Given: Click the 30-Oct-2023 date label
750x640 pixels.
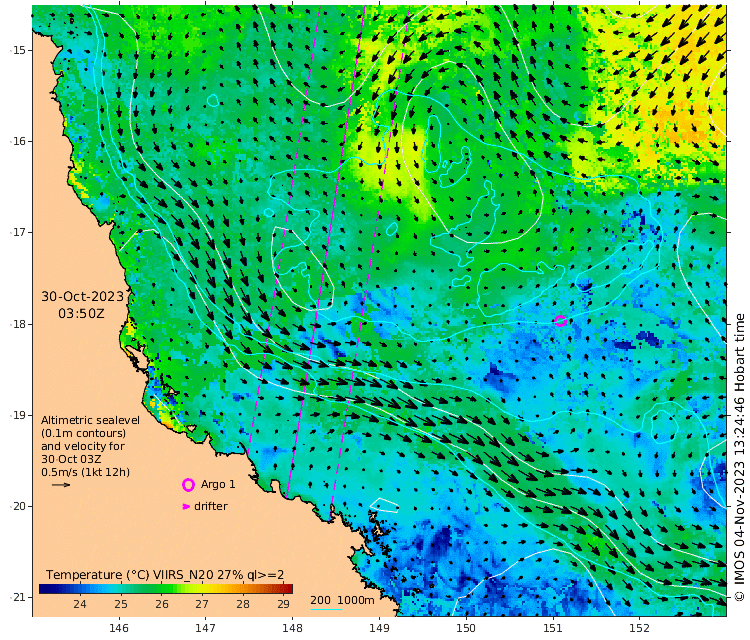Looking at the screenshot, I should tap(82, 297).
